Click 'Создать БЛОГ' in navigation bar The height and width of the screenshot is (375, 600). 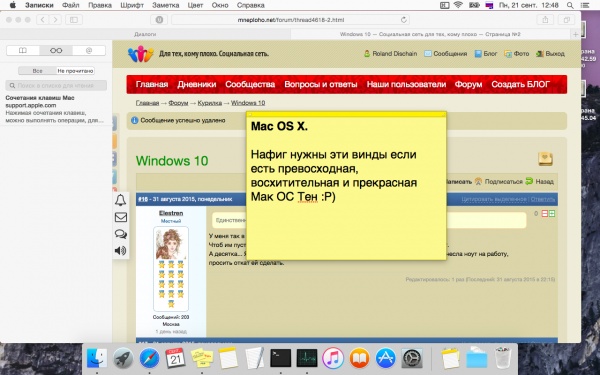[520, 84]
